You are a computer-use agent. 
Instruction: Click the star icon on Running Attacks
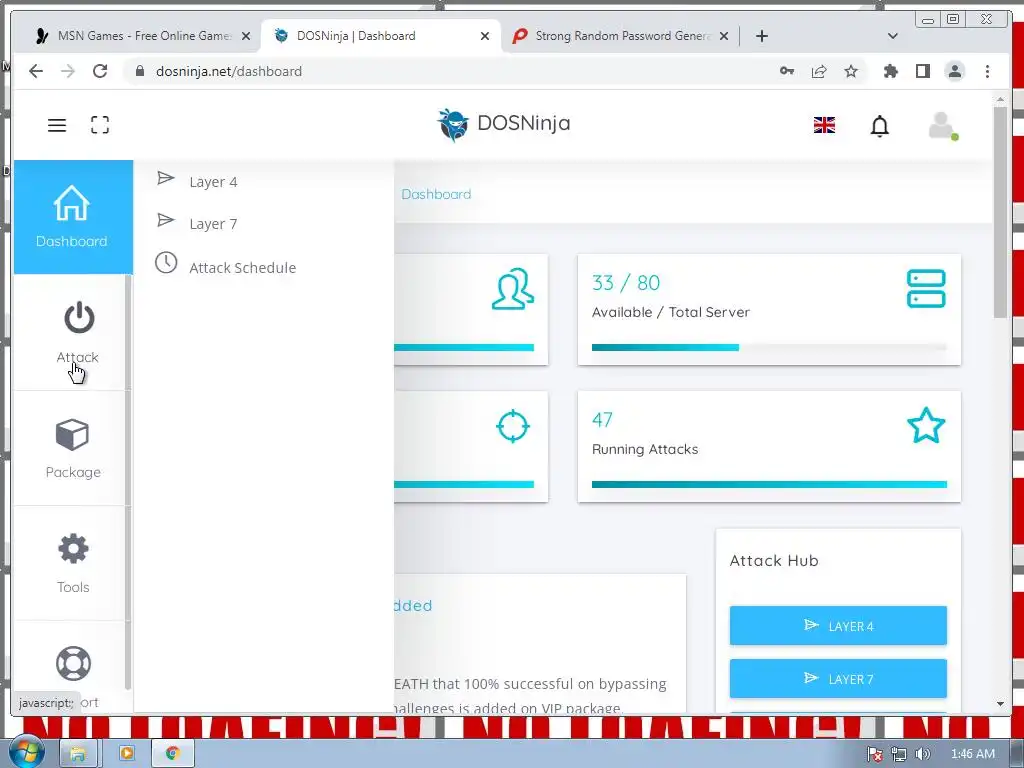coord(926,426)
